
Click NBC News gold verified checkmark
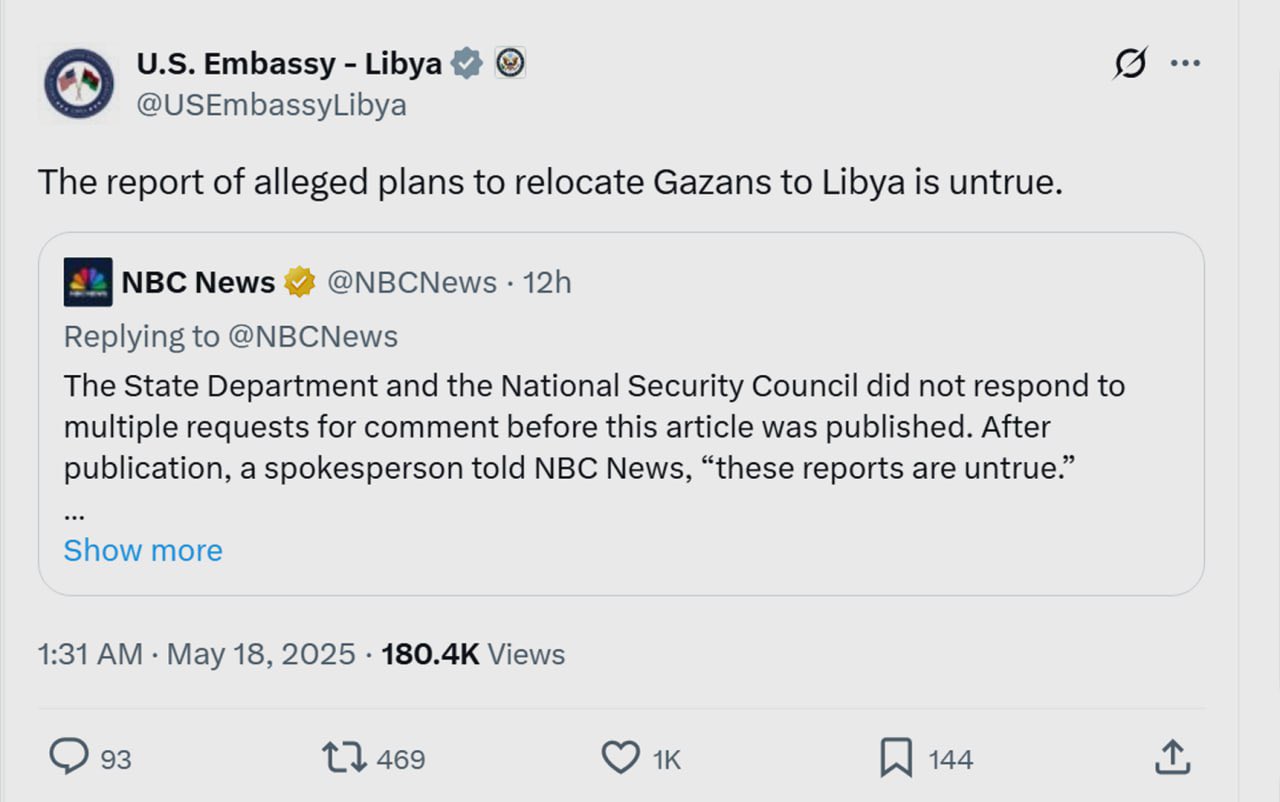pyautogui.click(x=300, y=283)
